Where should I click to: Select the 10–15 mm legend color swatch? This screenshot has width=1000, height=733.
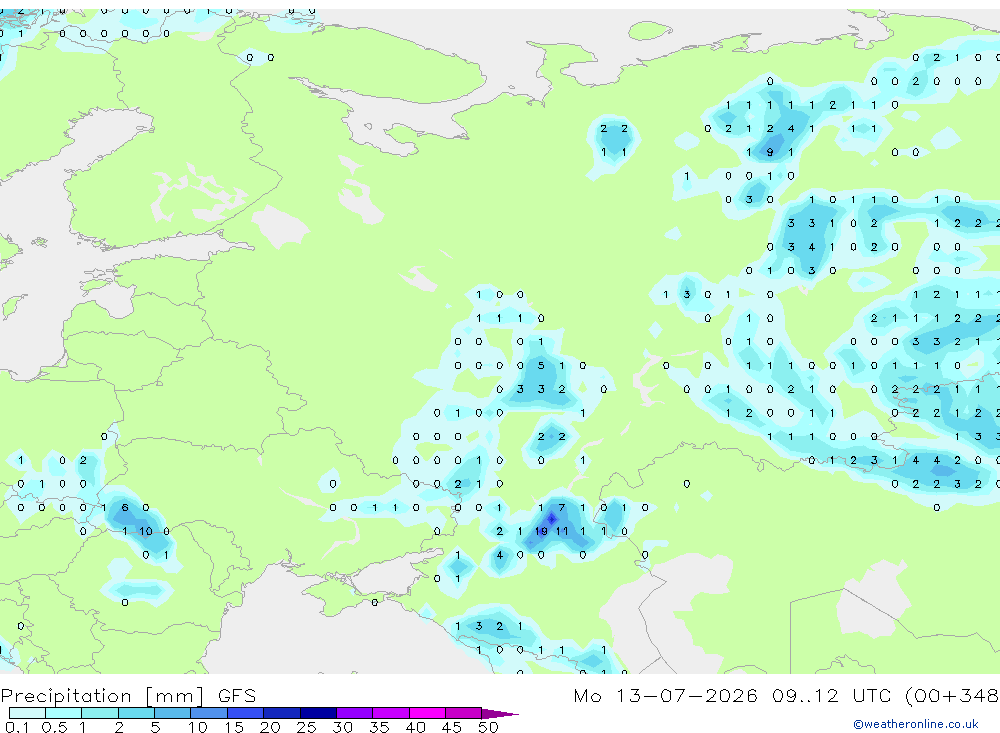(x=209, y=713)
